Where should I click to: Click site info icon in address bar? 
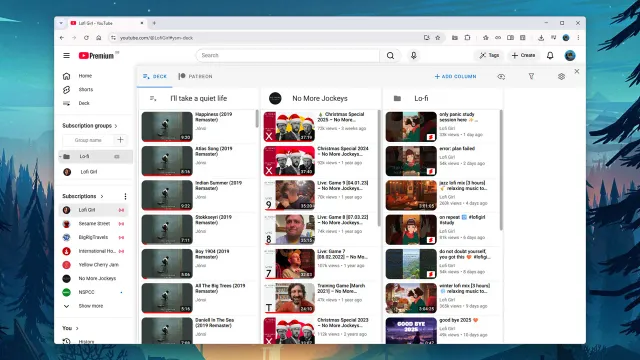pyautogui.click(x=113, y=38)
